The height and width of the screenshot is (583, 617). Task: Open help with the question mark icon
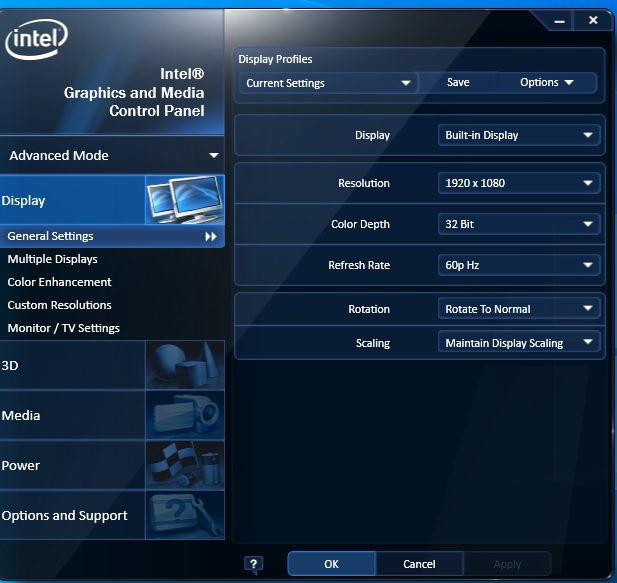[x=253, y=565]
